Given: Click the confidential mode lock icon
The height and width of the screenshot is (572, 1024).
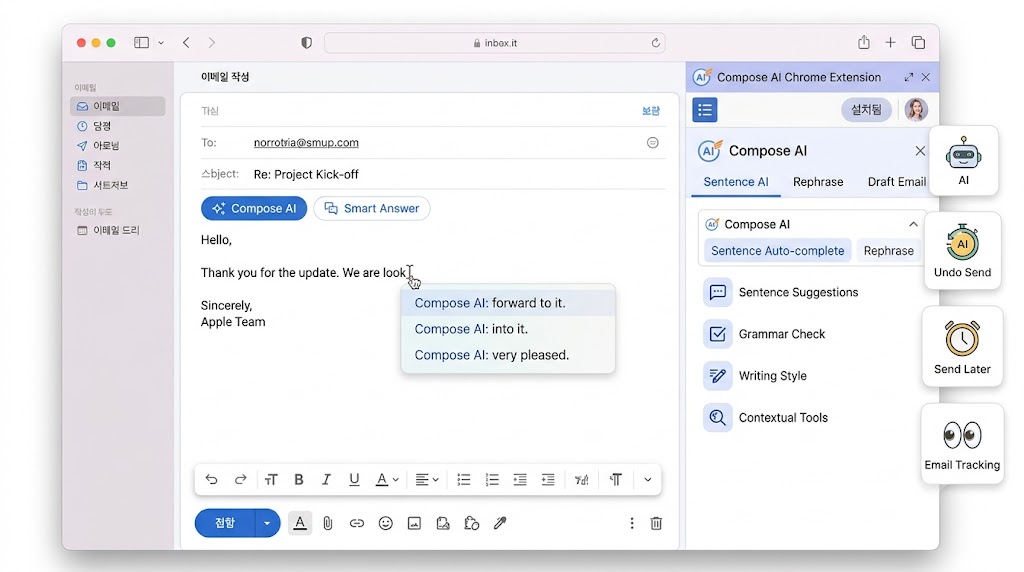Looking at the screenshot, I should [x=472, y=523].
